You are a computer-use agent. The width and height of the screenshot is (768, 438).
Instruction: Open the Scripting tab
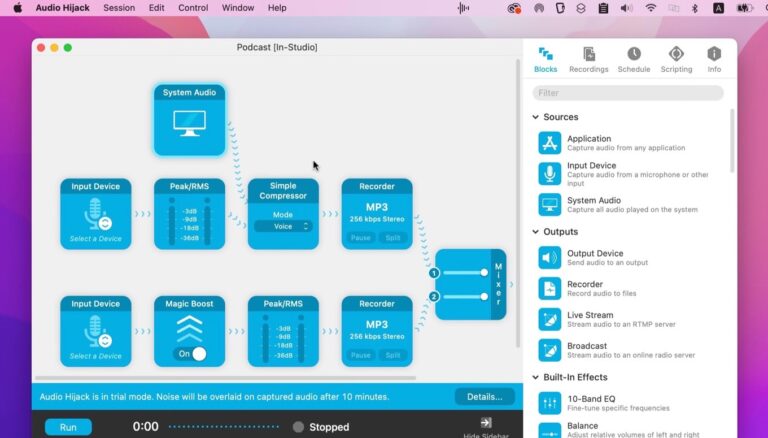[x=676, y=59]
